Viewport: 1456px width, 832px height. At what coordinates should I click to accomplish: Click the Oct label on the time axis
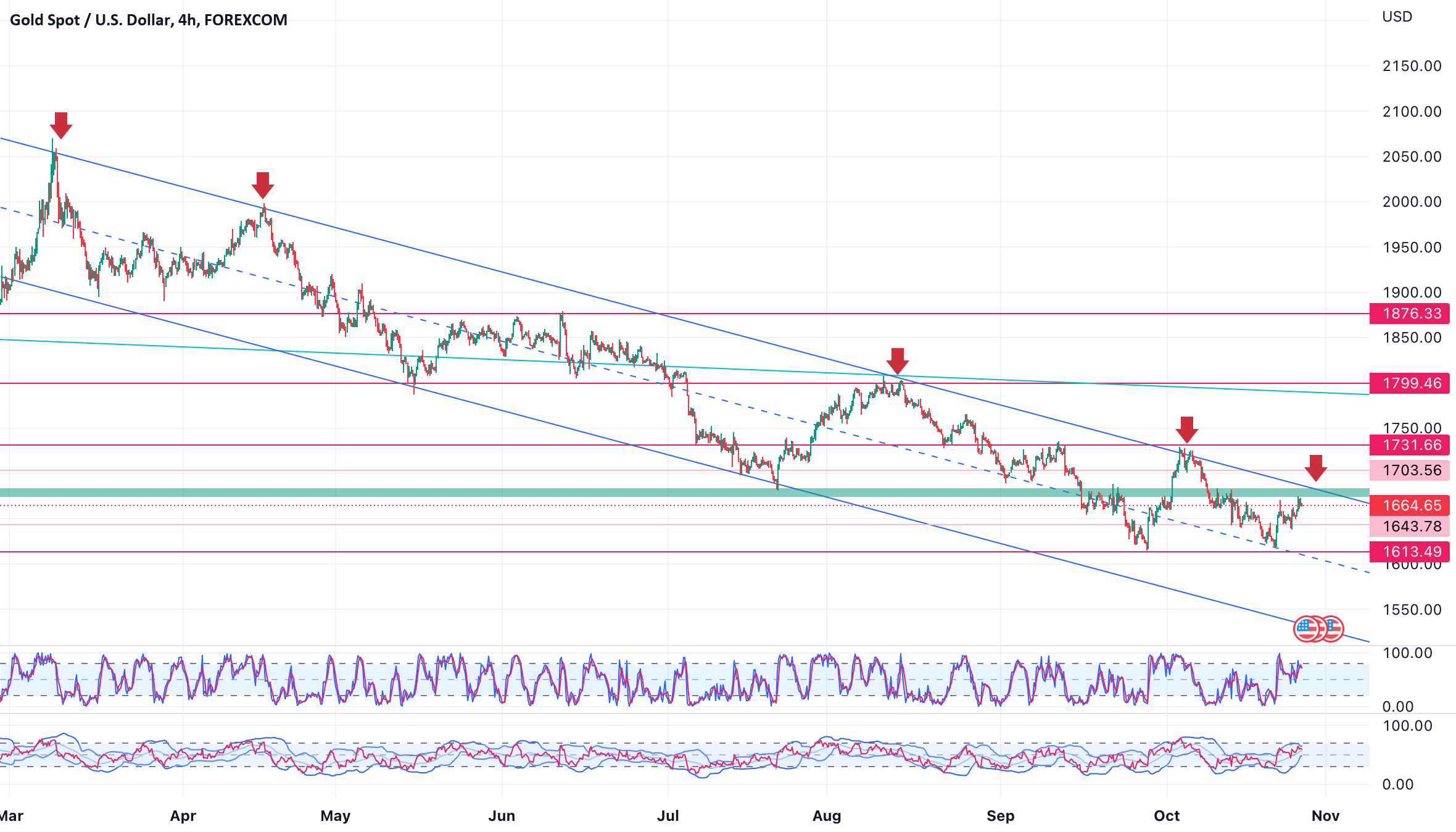[1167, 816]
